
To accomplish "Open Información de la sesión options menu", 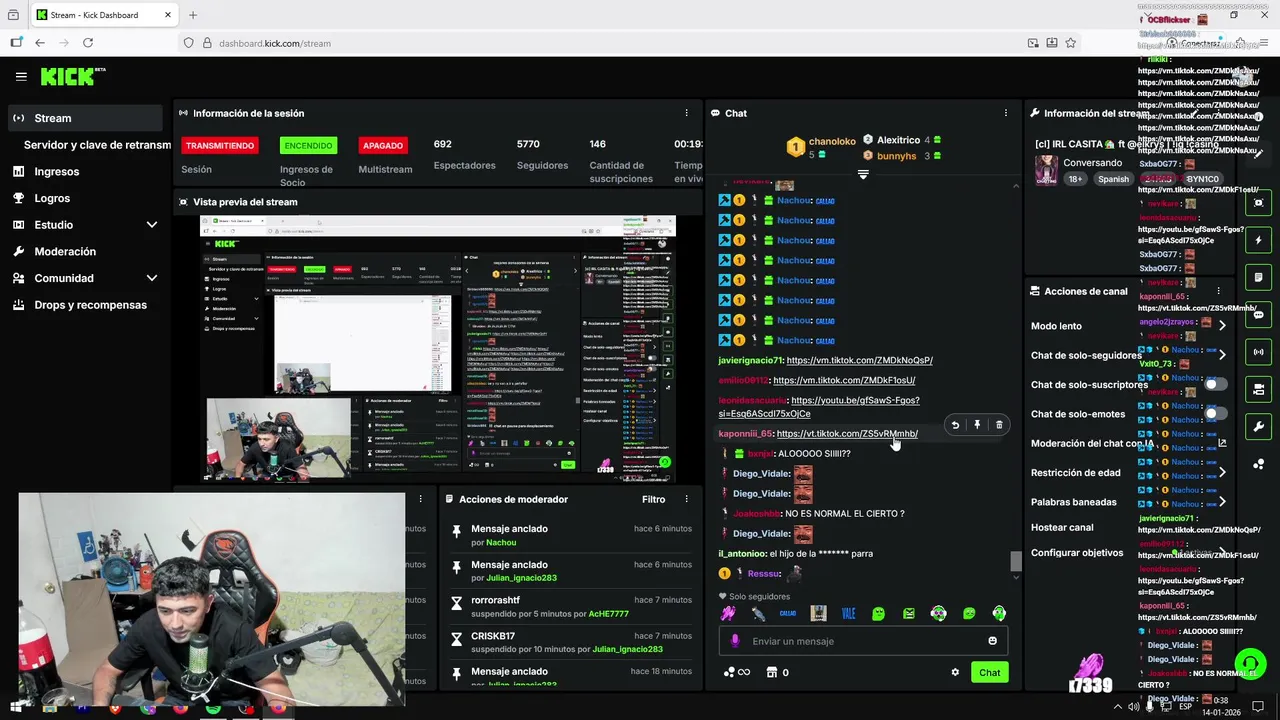I will pyautogui.click(x=686, y=113).
